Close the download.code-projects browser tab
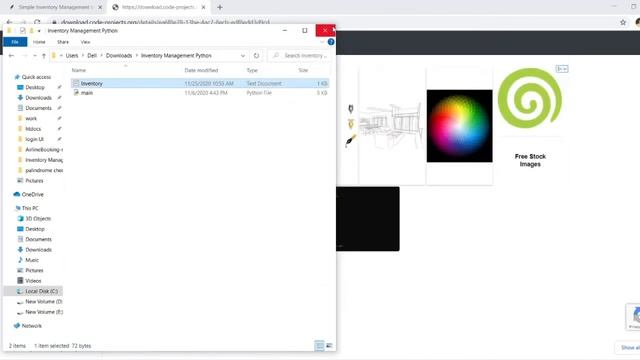The width and height of the screenshot is (640, 360). 203,7
